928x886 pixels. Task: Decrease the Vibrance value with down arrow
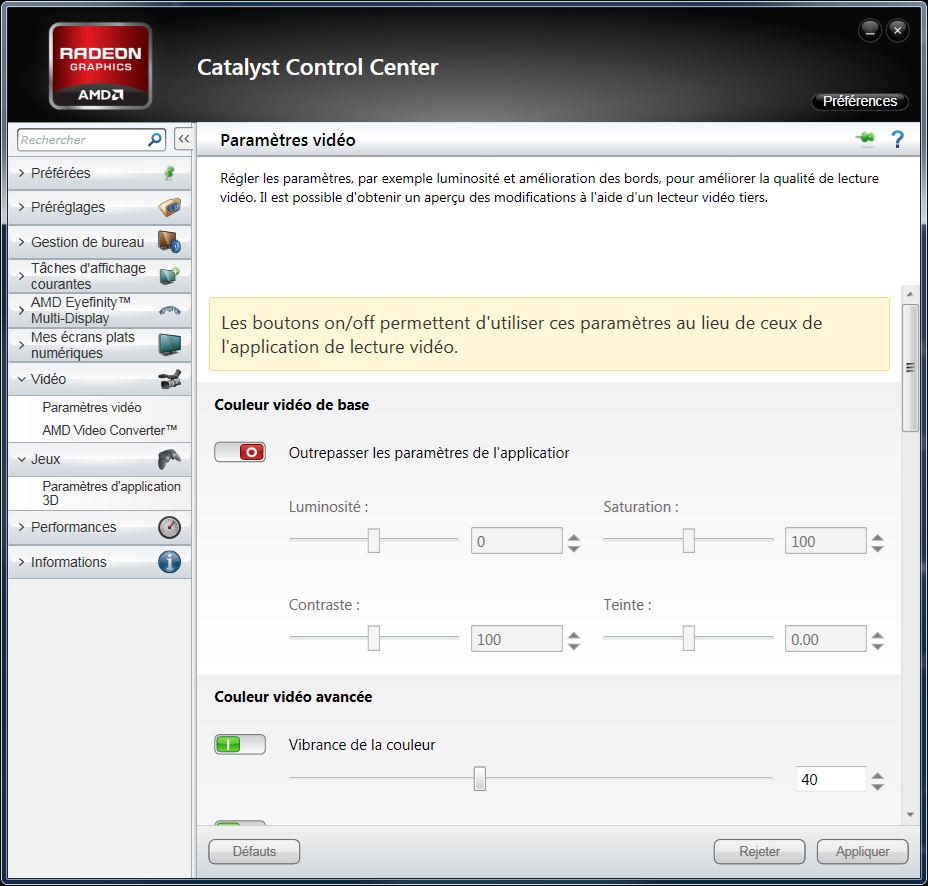878,786
